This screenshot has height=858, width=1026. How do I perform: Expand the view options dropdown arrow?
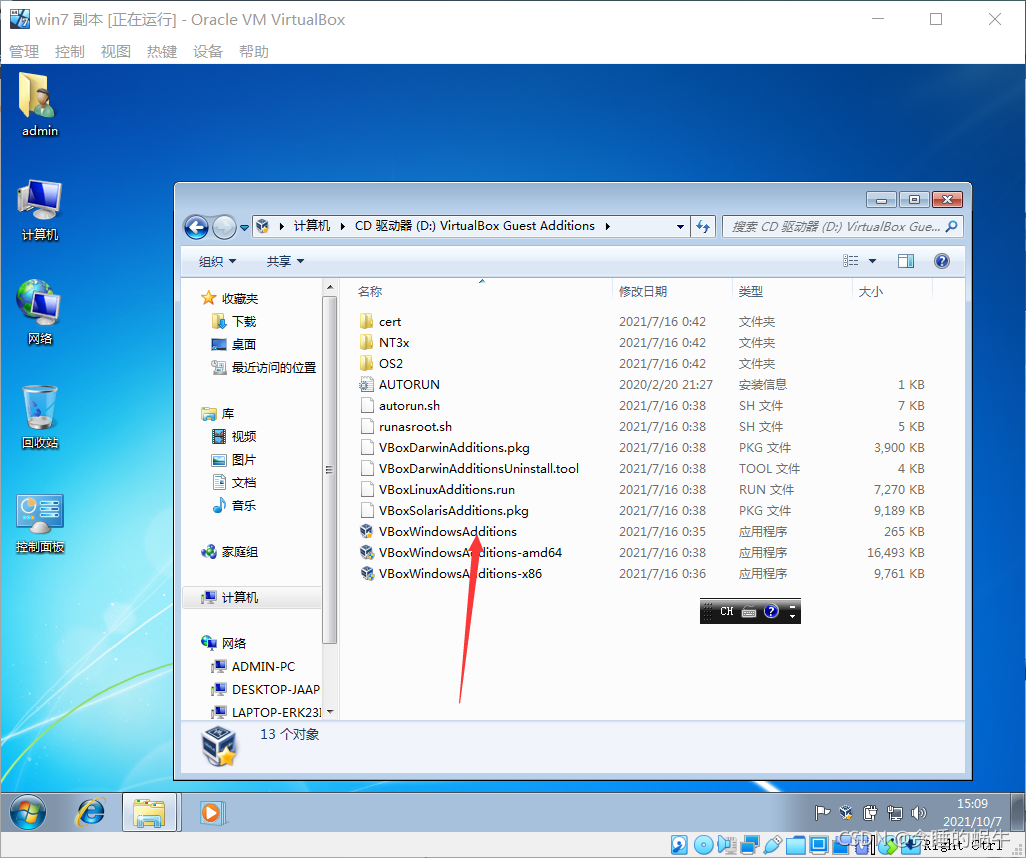(872, 261)
